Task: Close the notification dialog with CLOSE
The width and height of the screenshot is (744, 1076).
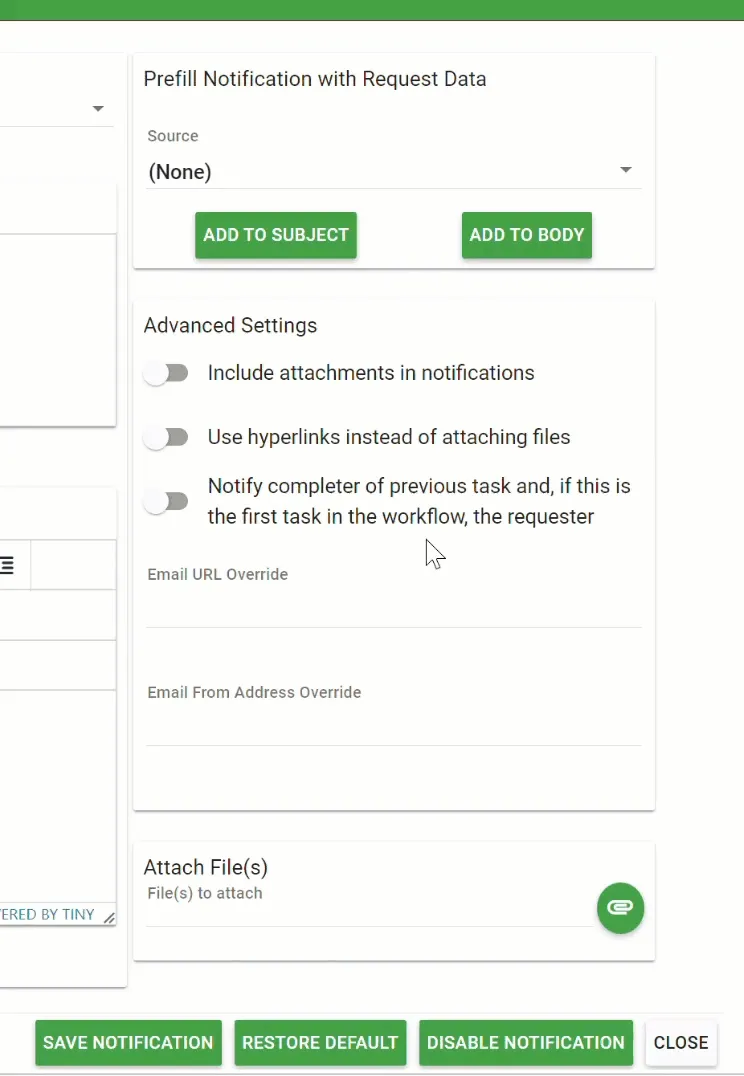Action: 681,1042
